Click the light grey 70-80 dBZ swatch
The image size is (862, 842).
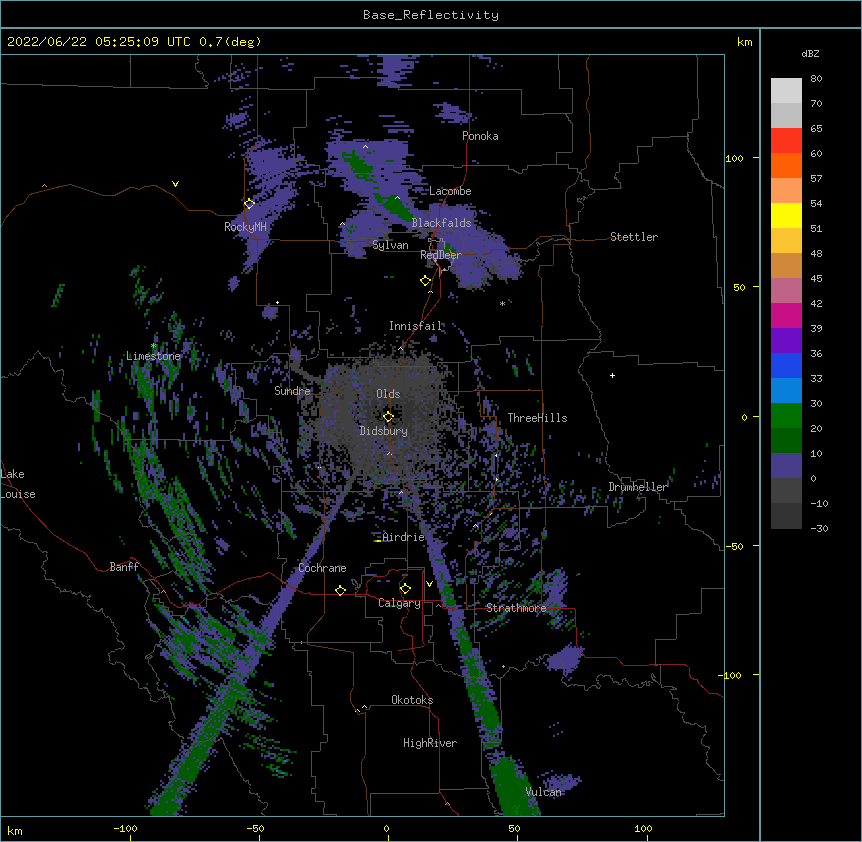pos(786,91)
